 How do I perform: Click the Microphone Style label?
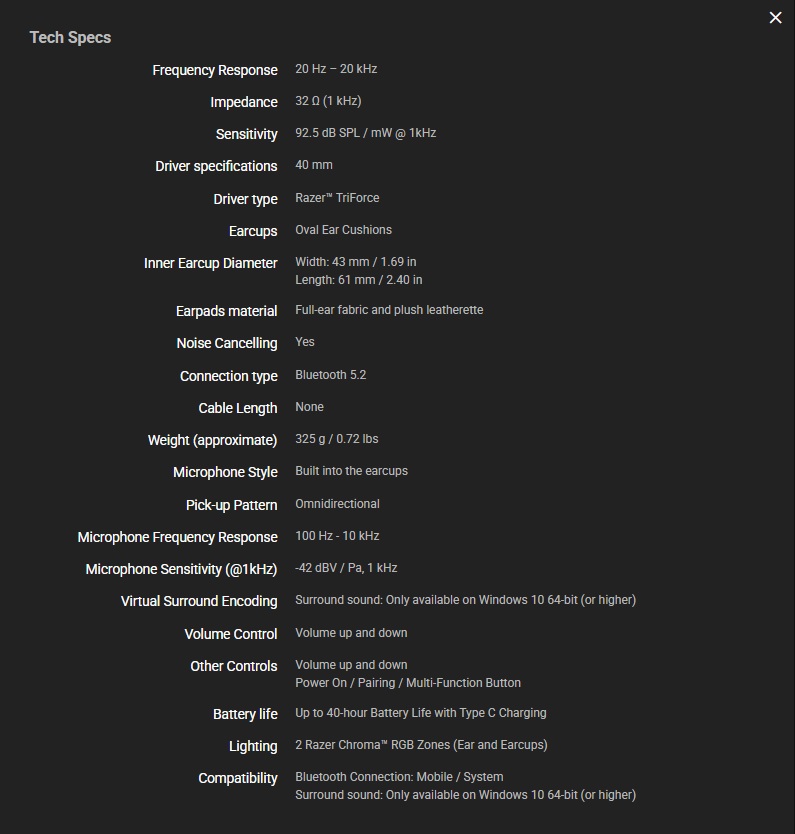click(225, 472)
